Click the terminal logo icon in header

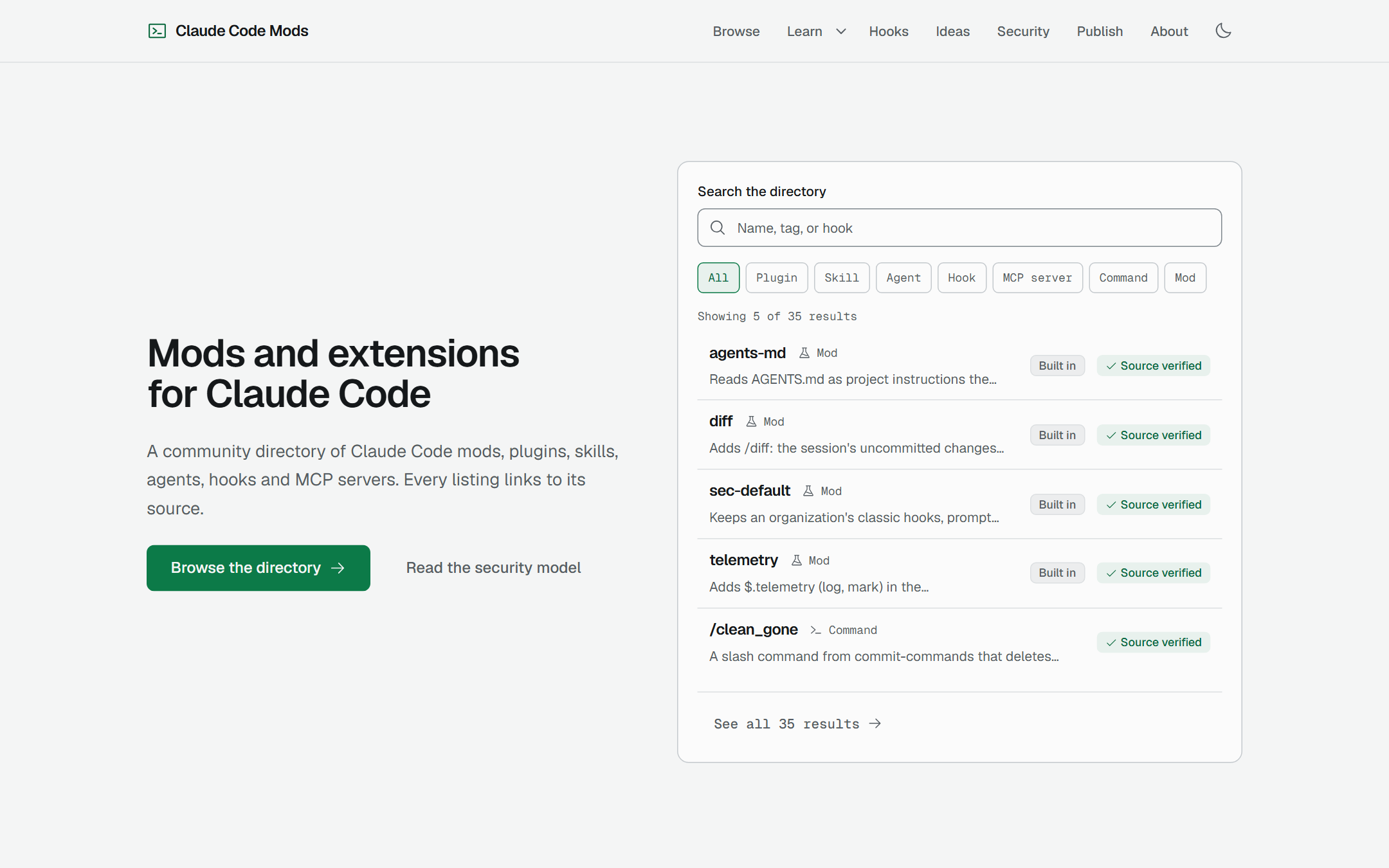[157, 31]
